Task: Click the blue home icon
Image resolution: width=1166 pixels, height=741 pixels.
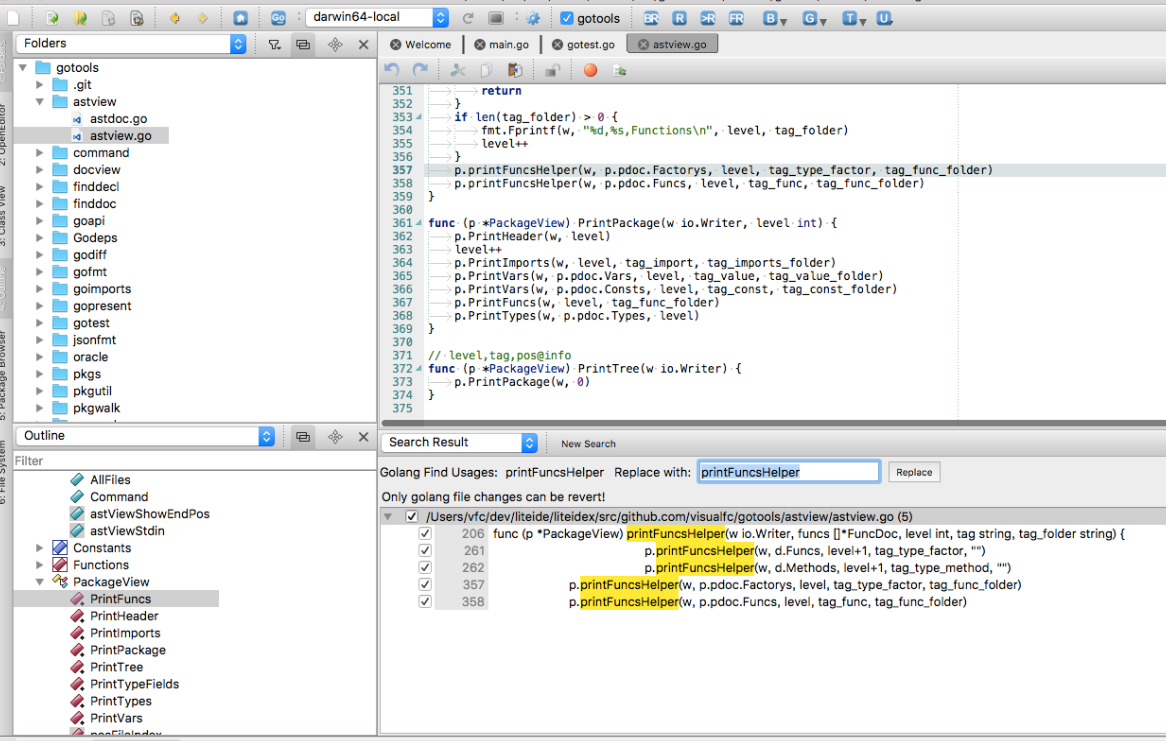Action: pyautogui.click(x=240, y=18)
